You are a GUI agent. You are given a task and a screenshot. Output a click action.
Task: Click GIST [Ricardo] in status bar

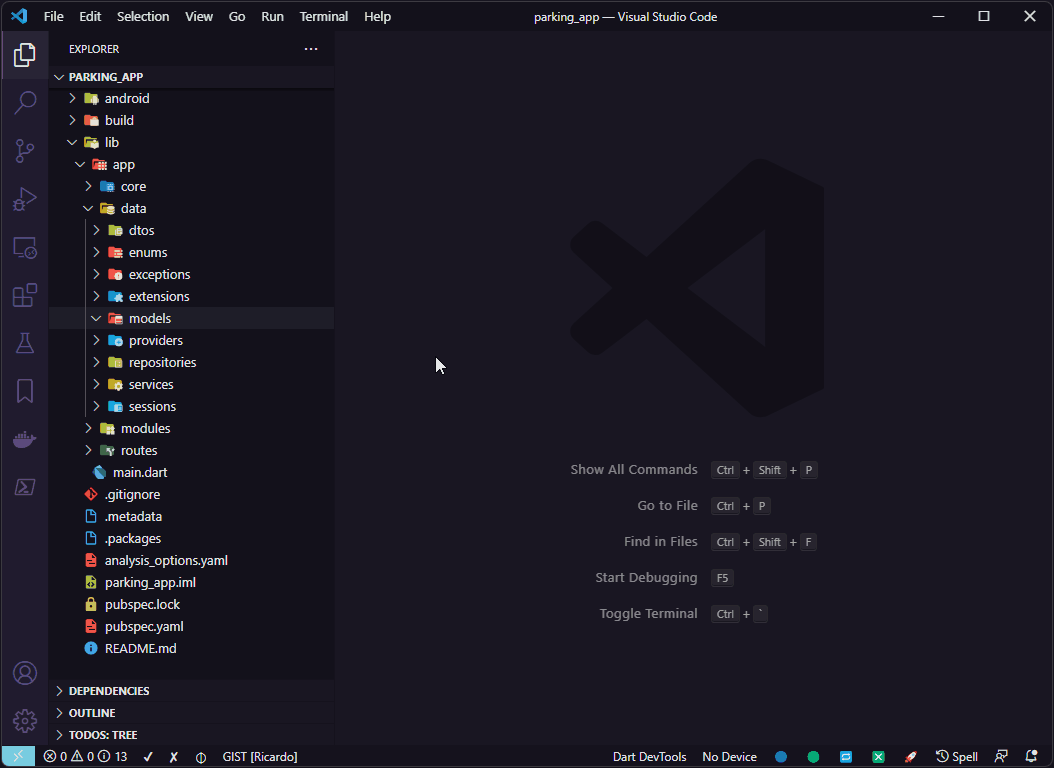pos(260,757)
